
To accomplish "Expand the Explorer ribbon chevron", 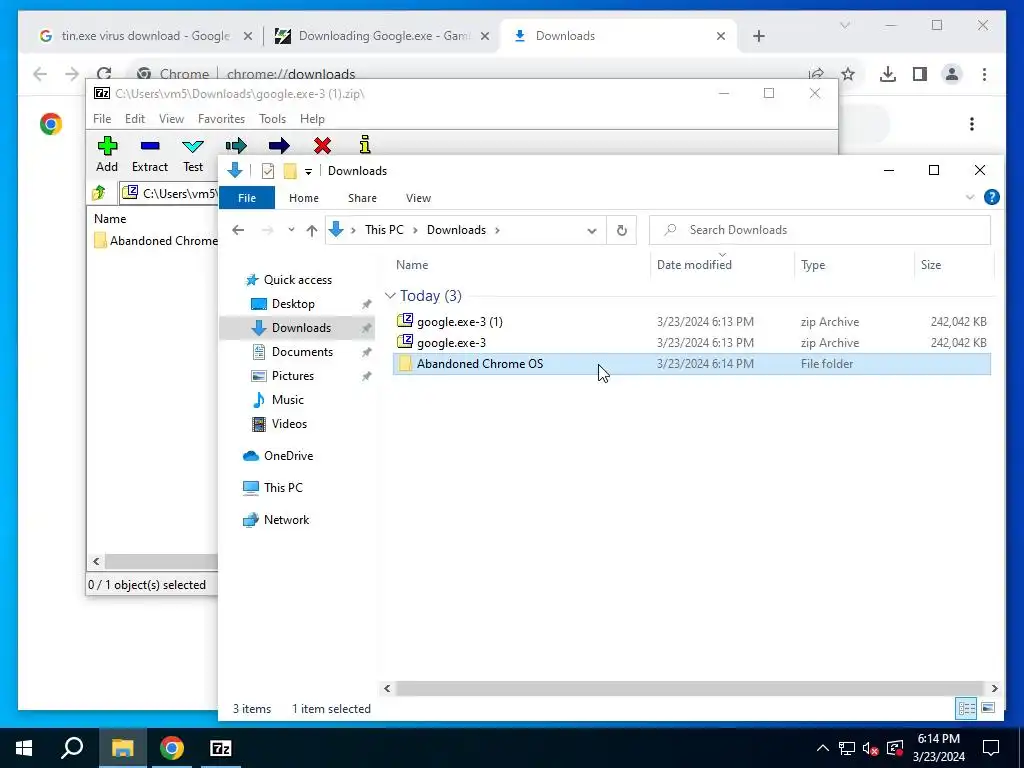I will click(970, 197).
